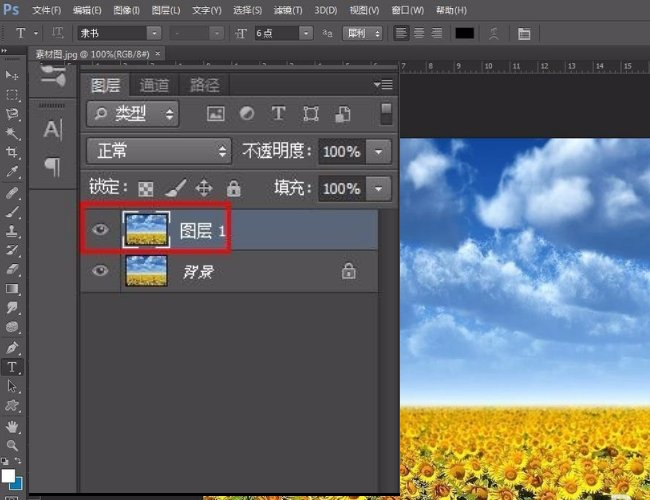
Task: Click the type layer filter icon
Action: [x=278, y=114]
